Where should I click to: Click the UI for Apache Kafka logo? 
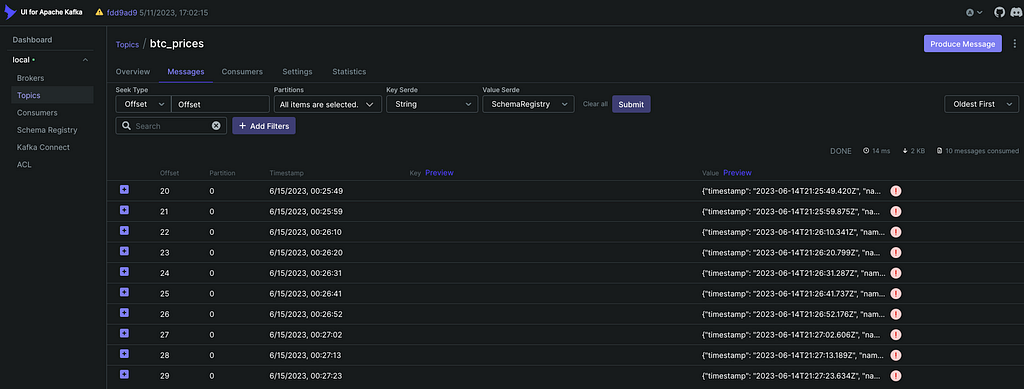44,12
